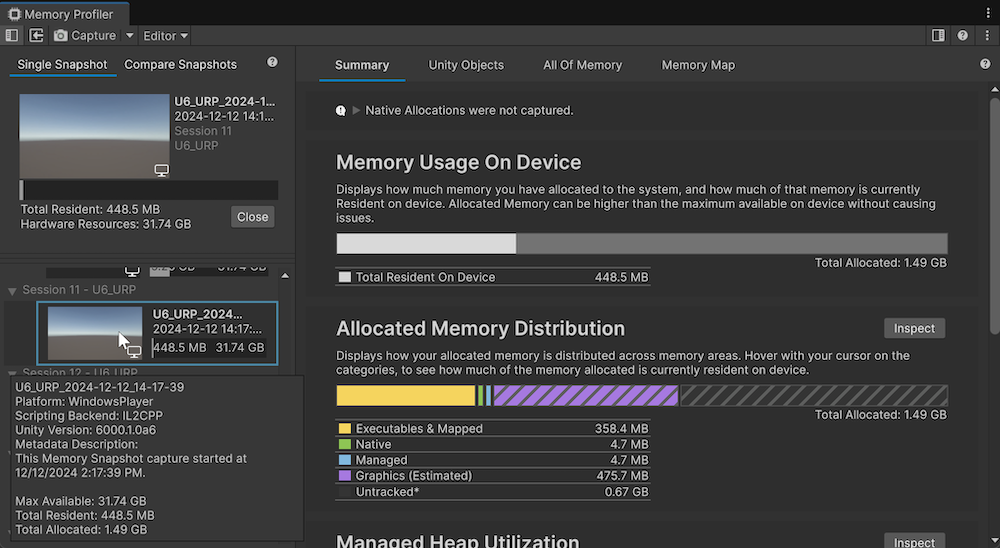Screen dimensions: 1000x548
Task: Open the Summary tab
Action: 362,65
